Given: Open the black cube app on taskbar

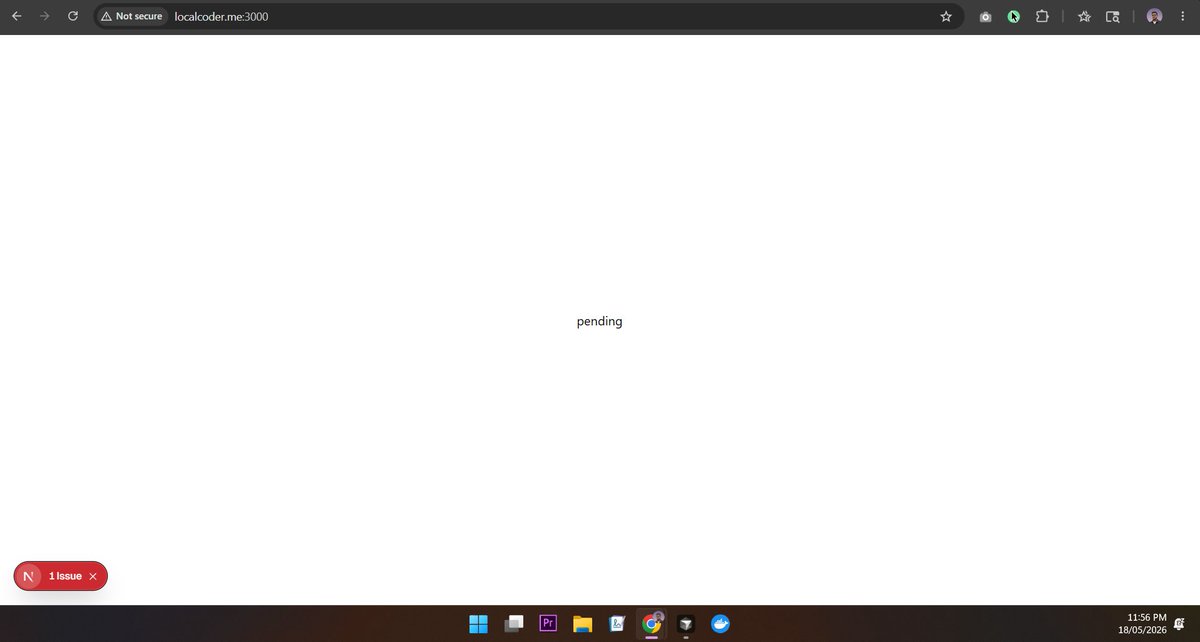Looking at the screenshot, I should [x=685, y=624].
